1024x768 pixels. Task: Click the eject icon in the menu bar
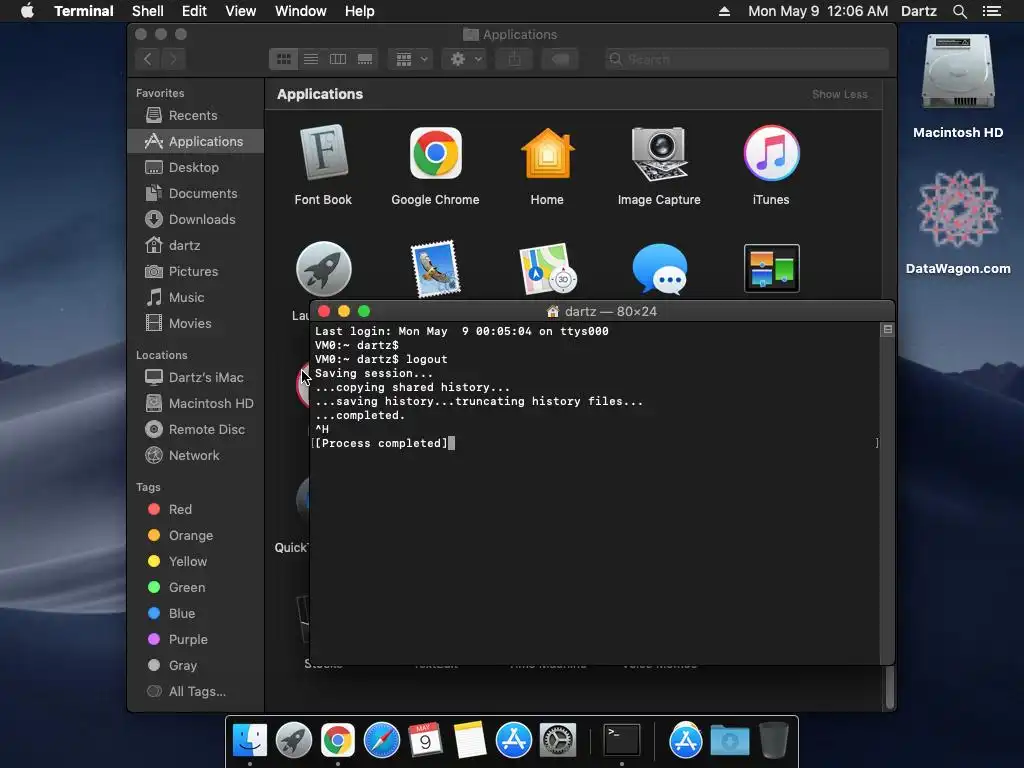724,11
